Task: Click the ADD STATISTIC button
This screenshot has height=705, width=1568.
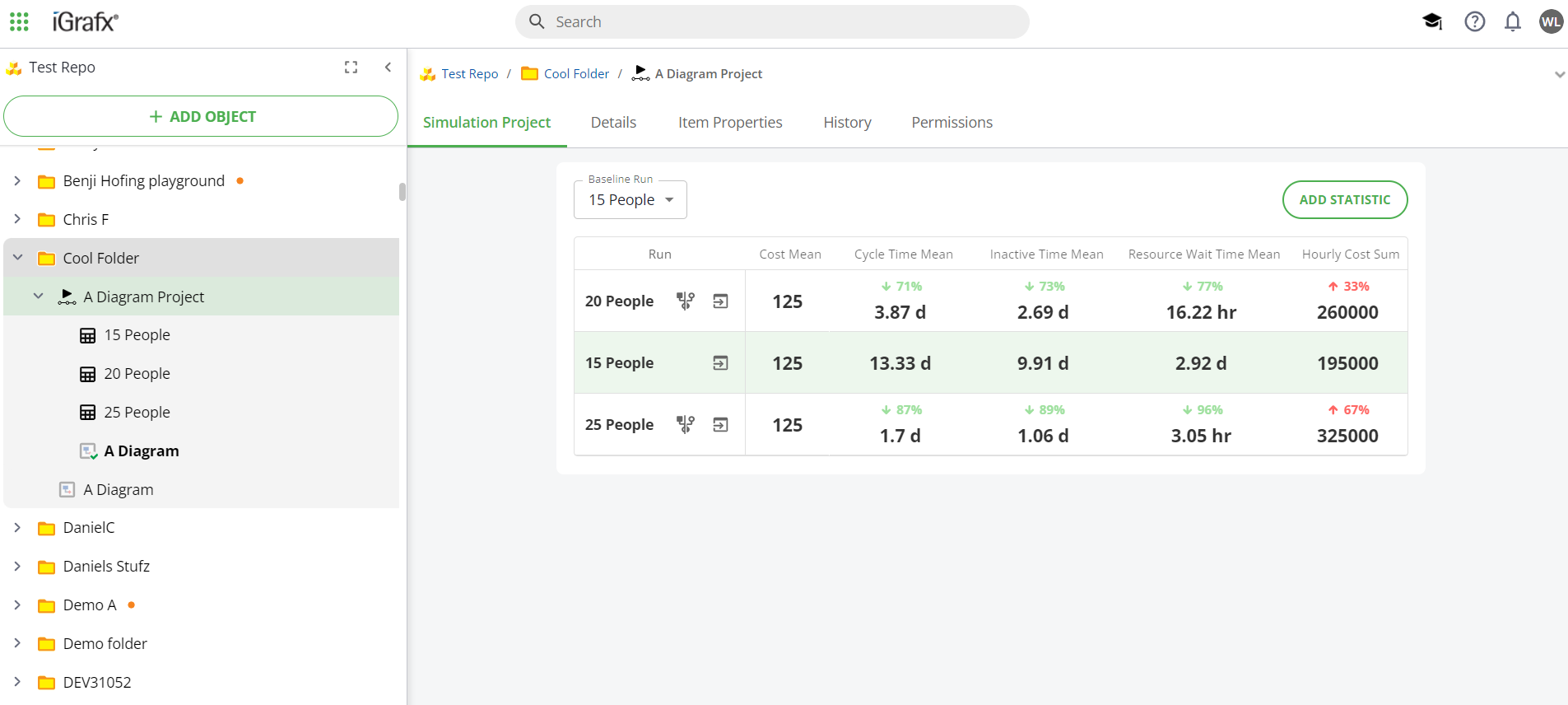Action: [1344, 200]
